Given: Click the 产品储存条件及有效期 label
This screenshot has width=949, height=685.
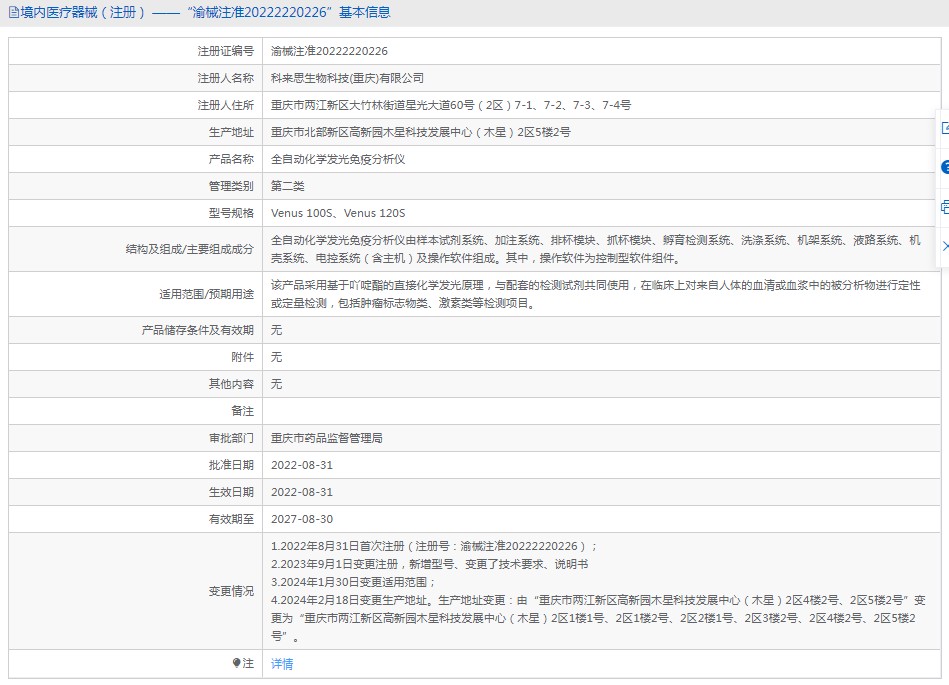Looking at the screenshot, I should click(x=198, y=330).
